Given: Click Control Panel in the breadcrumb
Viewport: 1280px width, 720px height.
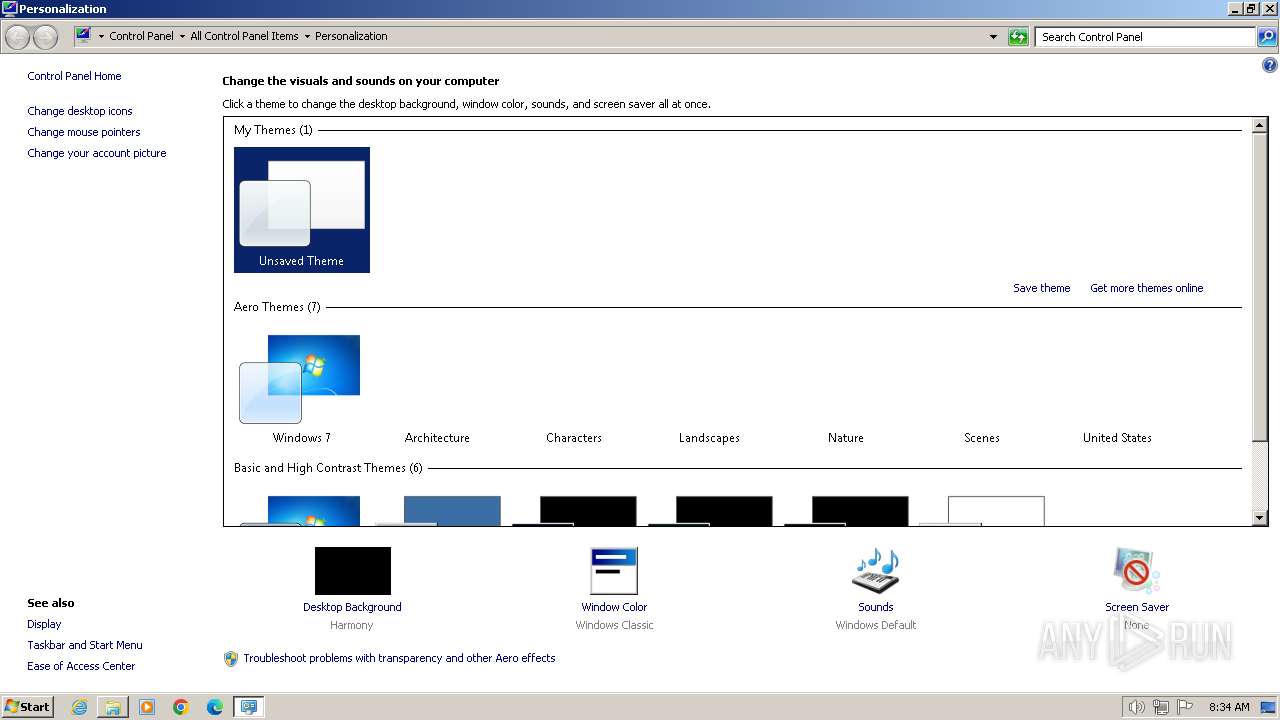Looking at the screenshot, I should (x=141, y=36).
